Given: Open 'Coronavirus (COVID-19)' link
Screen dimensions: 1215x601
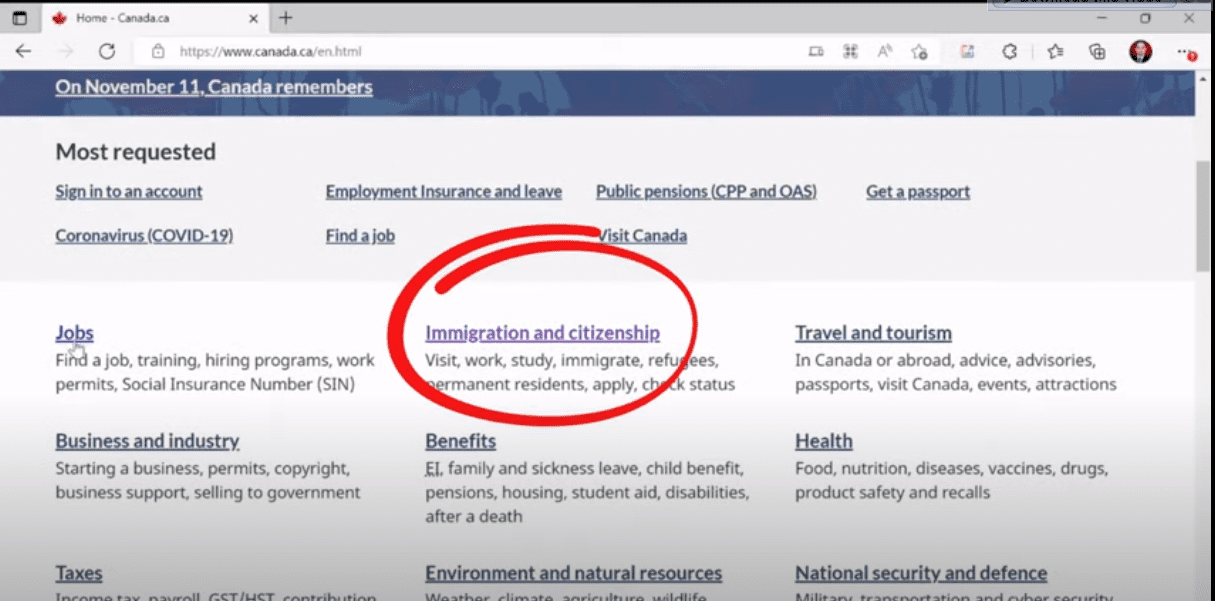Looking at the screenshot, I should [x=144, y=236].
